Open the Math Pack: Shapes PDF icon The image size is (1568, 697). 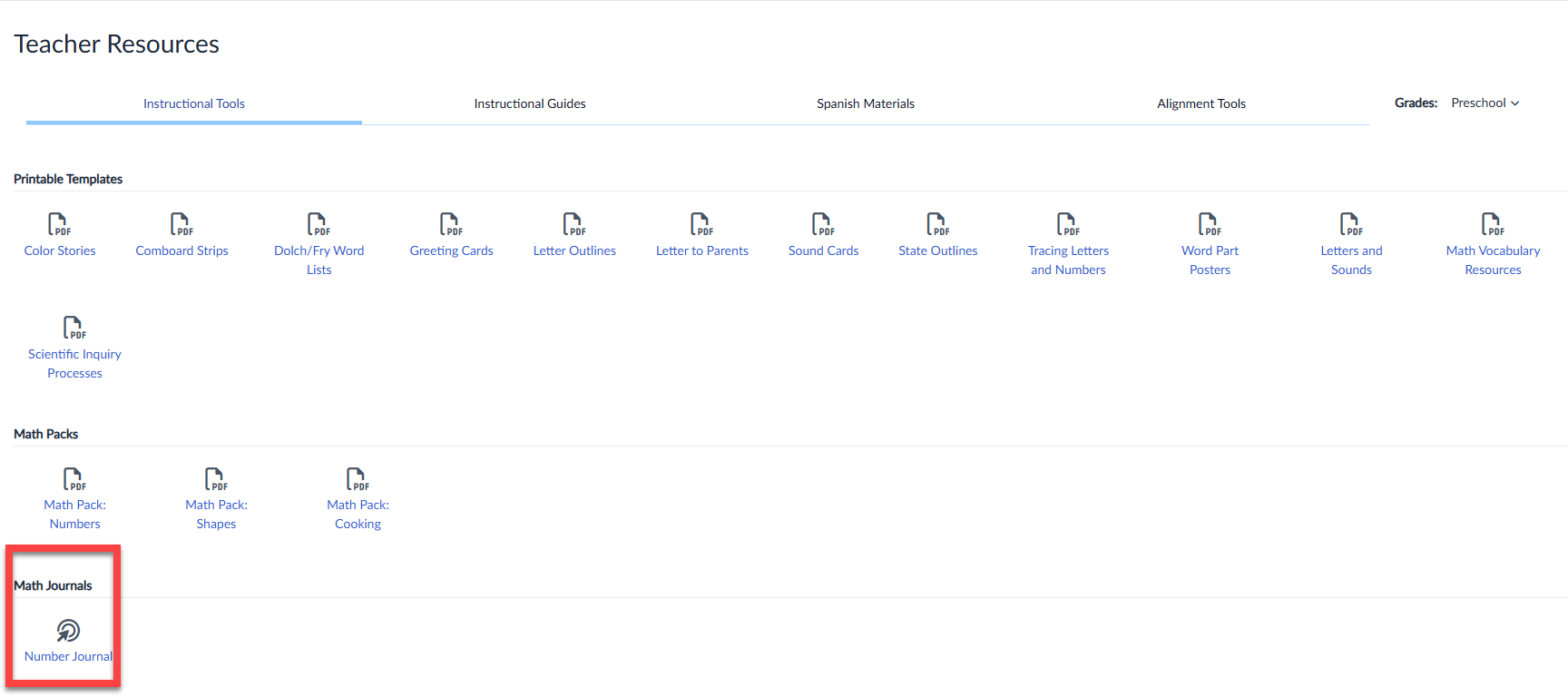216,478
